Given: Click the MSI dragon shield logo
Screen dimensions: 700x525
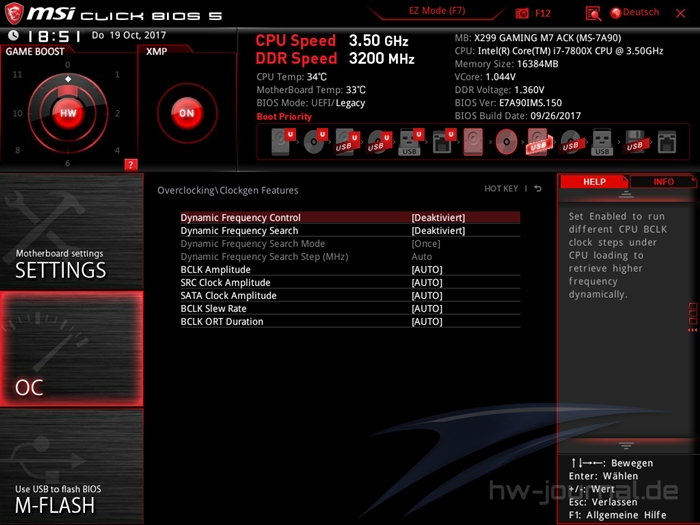Looking at the screenshot, I should pos(13,13).
